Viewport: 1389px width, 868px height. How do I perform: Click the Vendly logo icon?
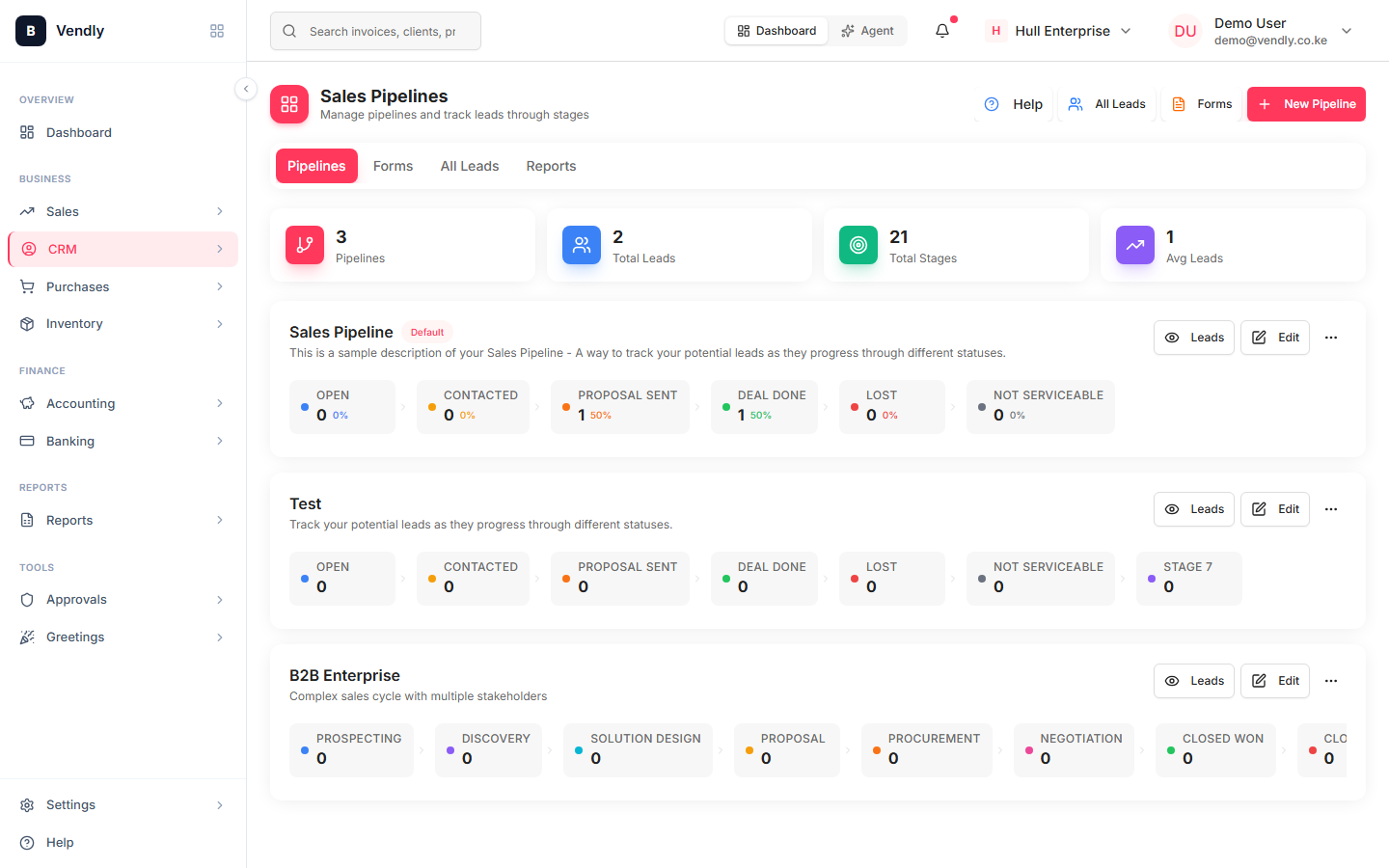[x=31, y=31]
